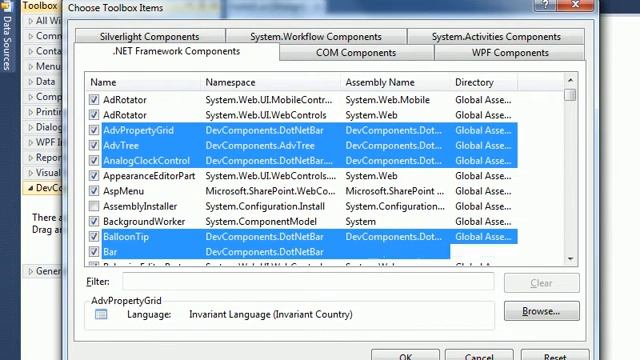The height and width of the screenshot is (360, 640).
Task: Expand the Common Controls toolbox group
Action: (31, 36)
